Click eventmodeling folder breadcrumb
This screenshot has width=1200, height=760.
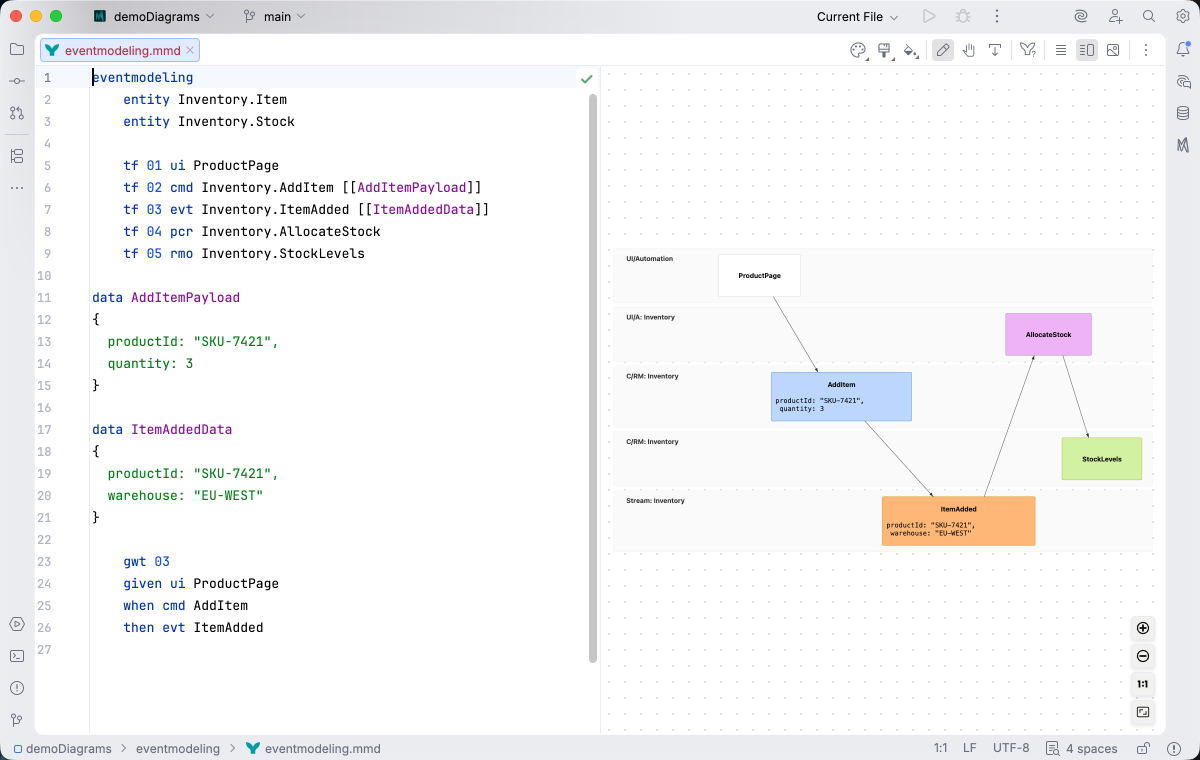[178, 748]
